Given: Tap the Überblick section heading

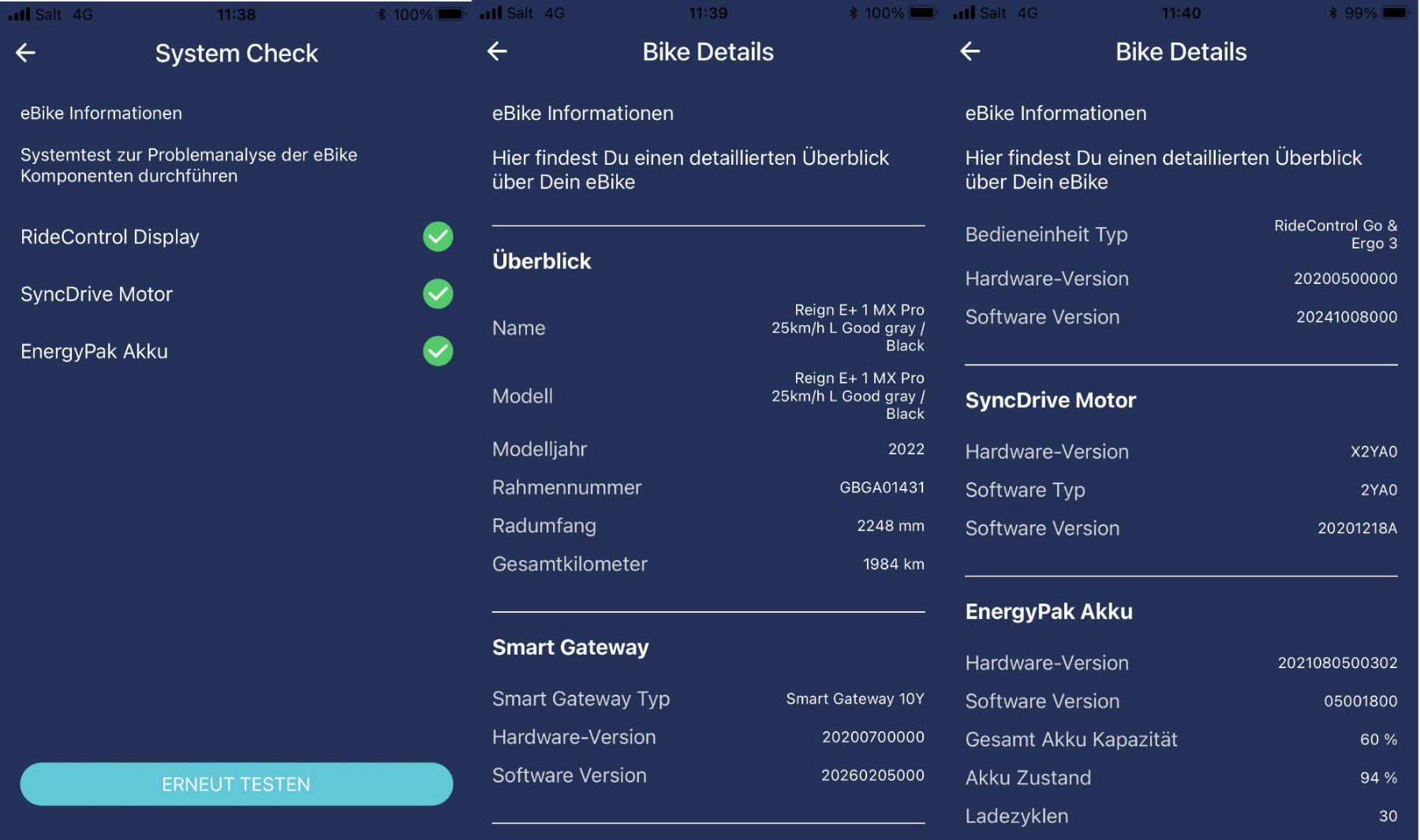Looking at the screenshot, I should (x=542, y=261).
